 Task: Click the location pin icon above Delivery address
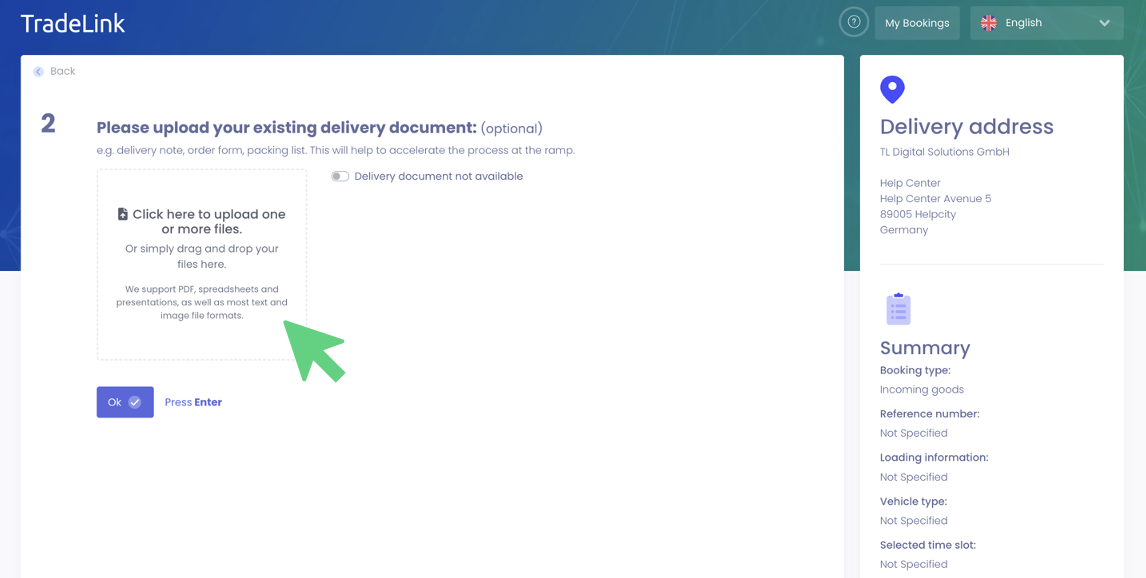(892, 89)
